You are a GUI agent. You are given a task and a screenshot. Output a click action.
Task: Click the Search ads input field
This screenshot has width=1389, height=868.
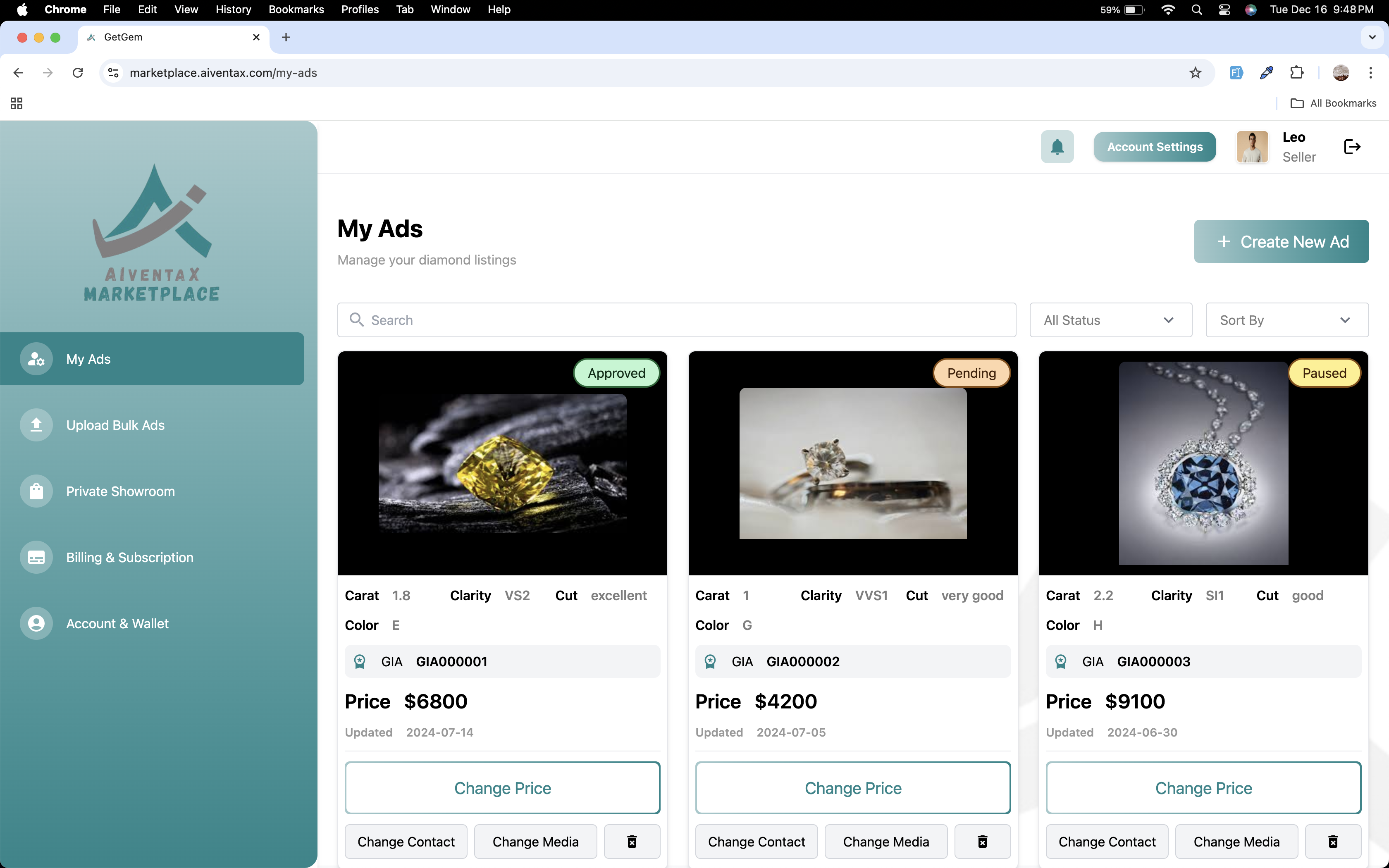(x=676, y=320)
